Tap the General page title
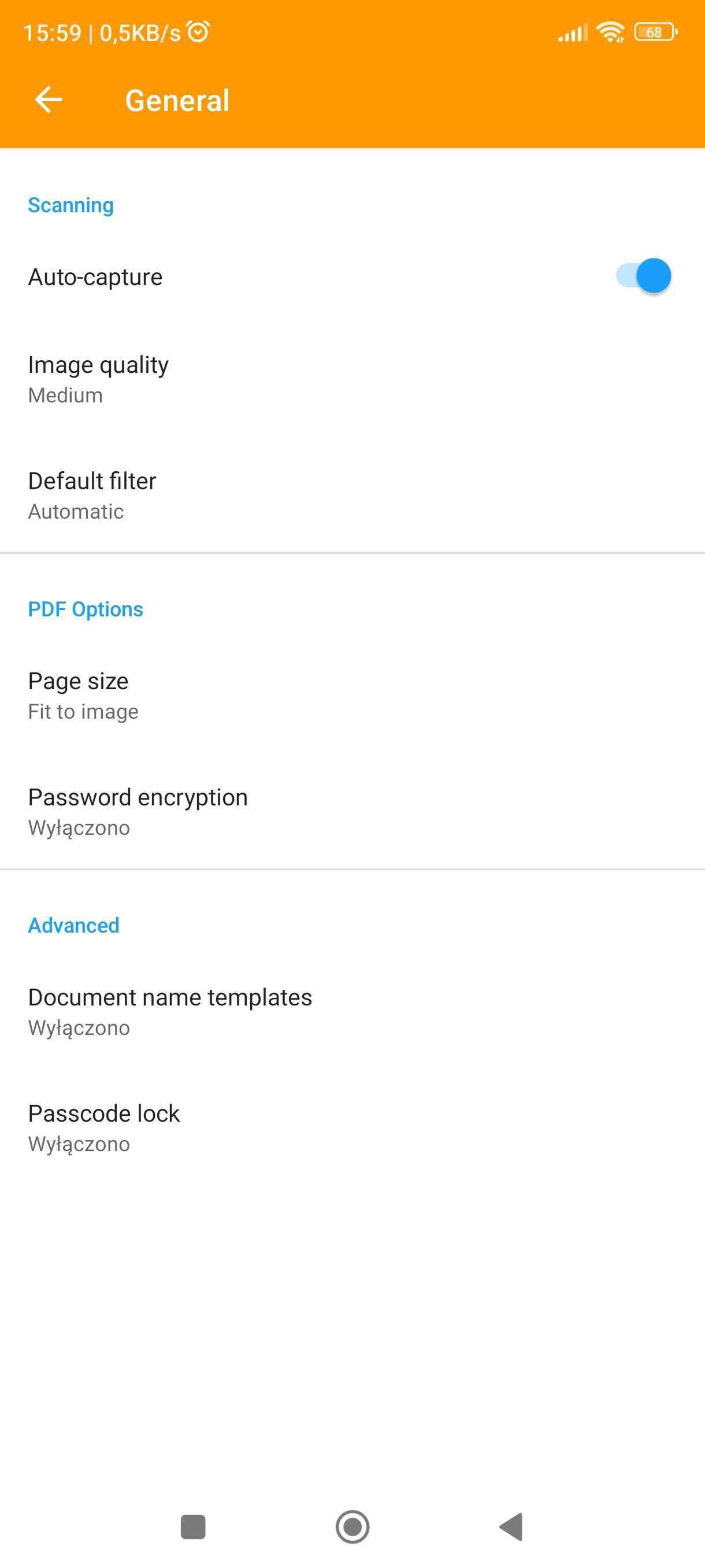The height and width of the screenshot is (1568, 705). 177,101
